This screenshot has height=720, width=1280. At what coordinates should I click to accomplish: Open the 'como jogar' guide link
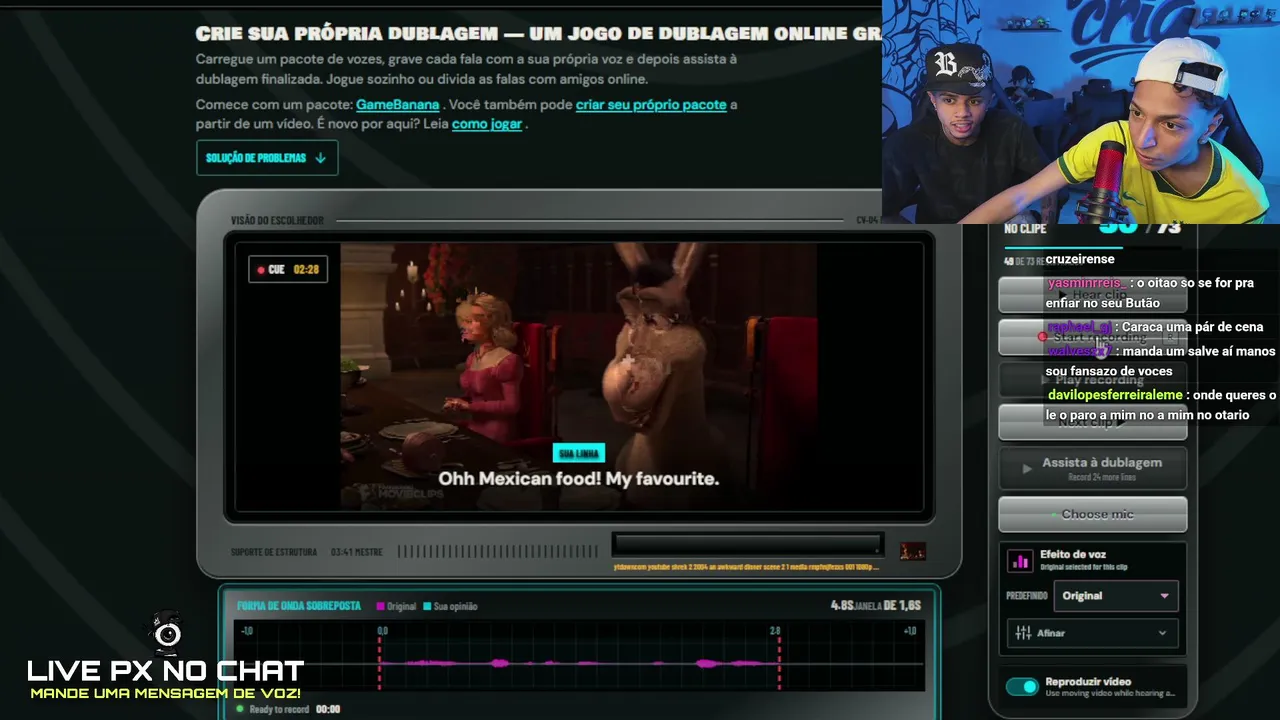tap(487, 124)
